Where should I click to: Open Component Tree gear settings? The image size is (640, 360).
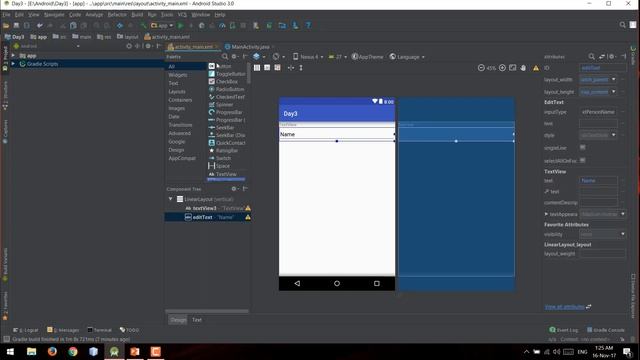[234, 189]
